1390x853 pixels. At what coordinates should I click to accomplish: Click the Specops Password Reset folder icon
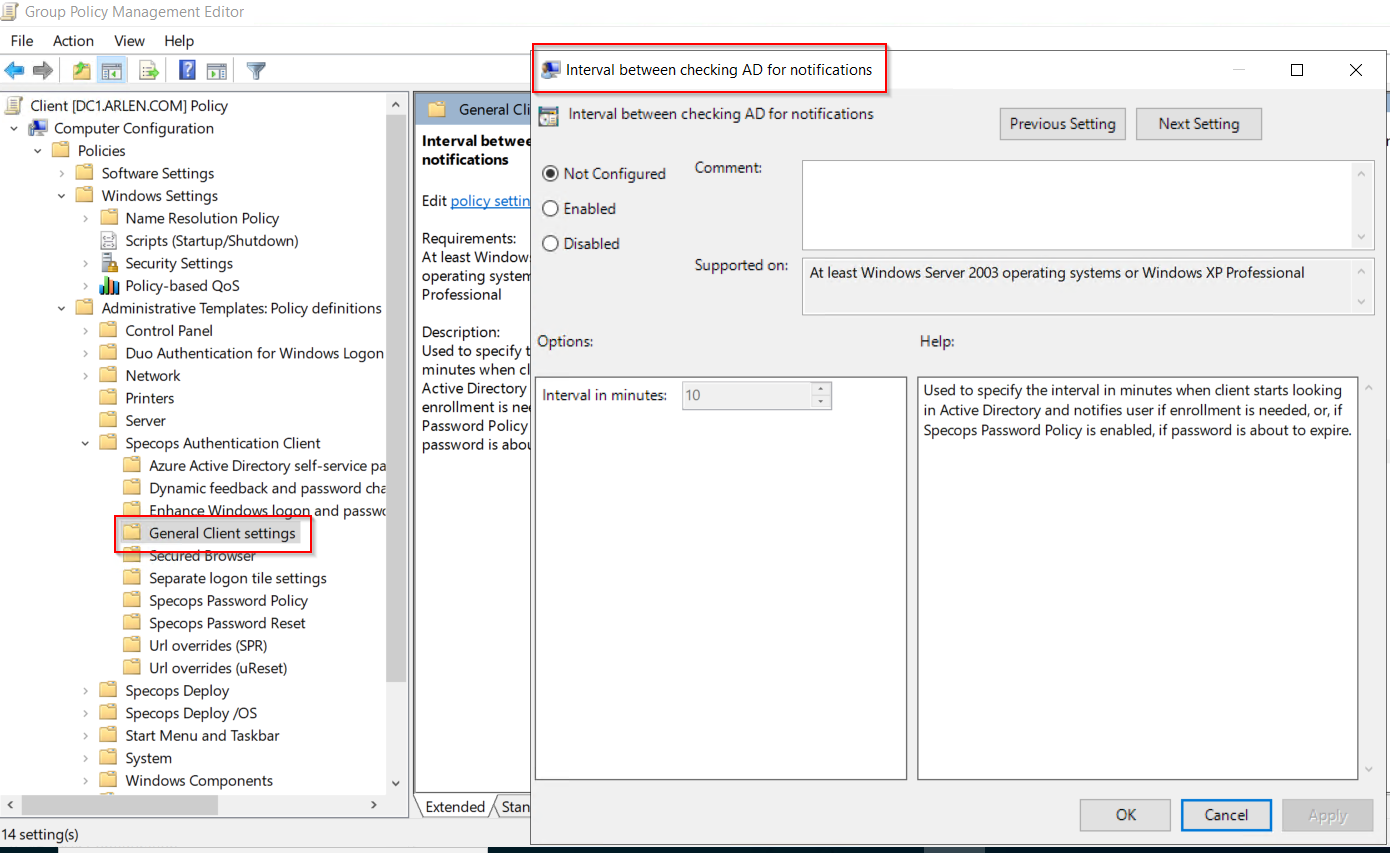click(x=132, y=623)
